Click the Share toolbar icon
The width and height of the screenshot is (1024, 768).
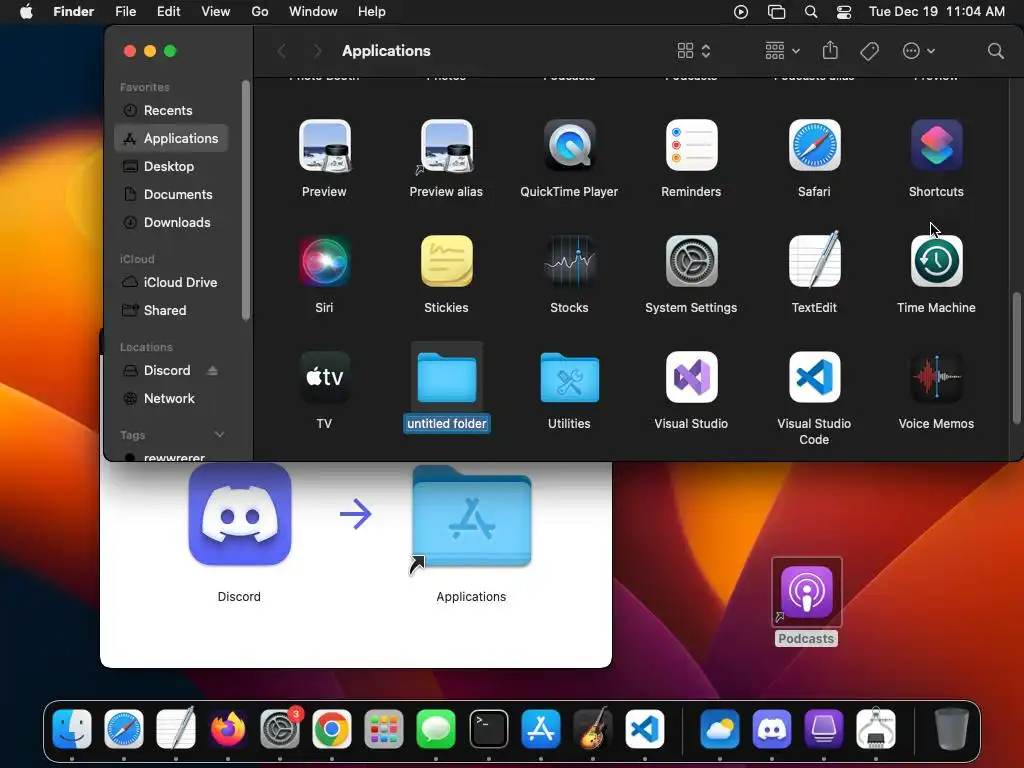coord(830,50)
